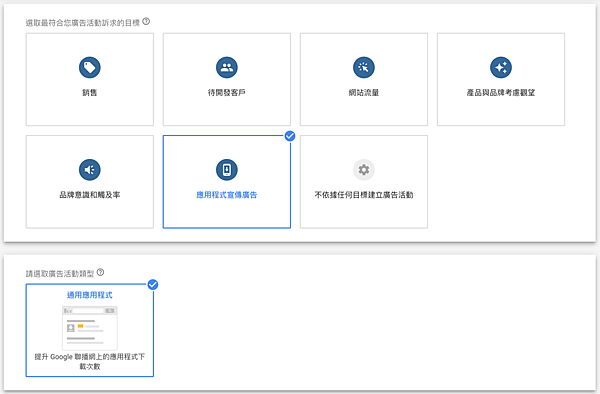Click heading 選取最符合您廣告活動訴求的目標
600x394 pixels.
83,23
